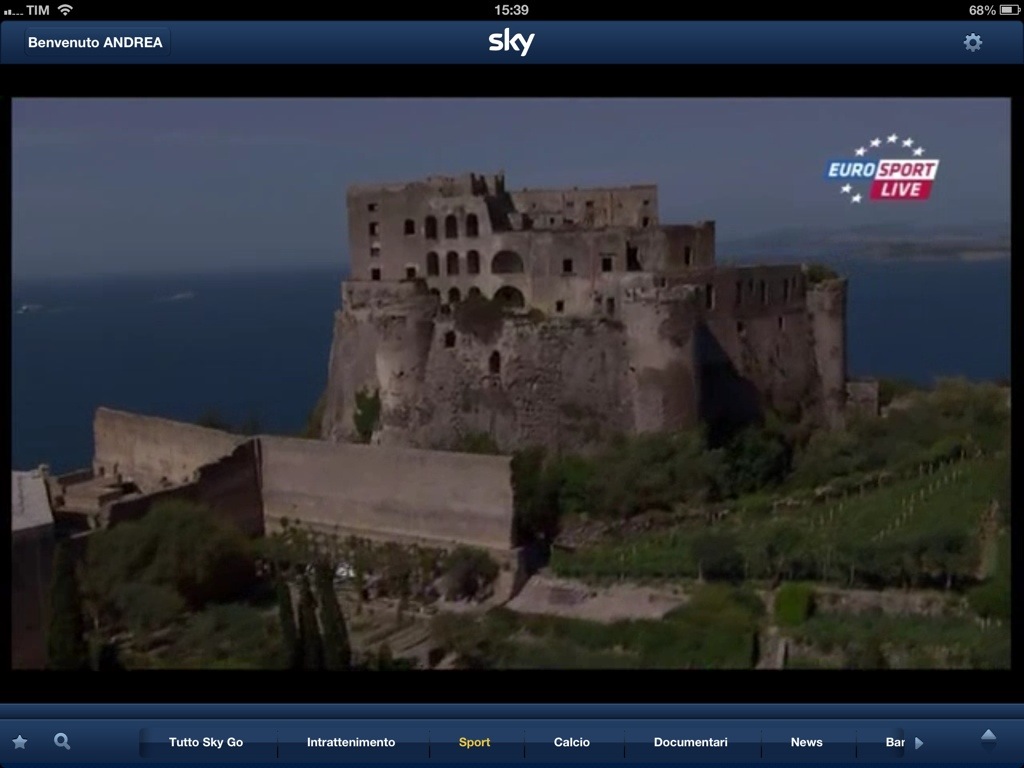
Task: Open settings with the gear icon
Action: (x=972, y=42)
